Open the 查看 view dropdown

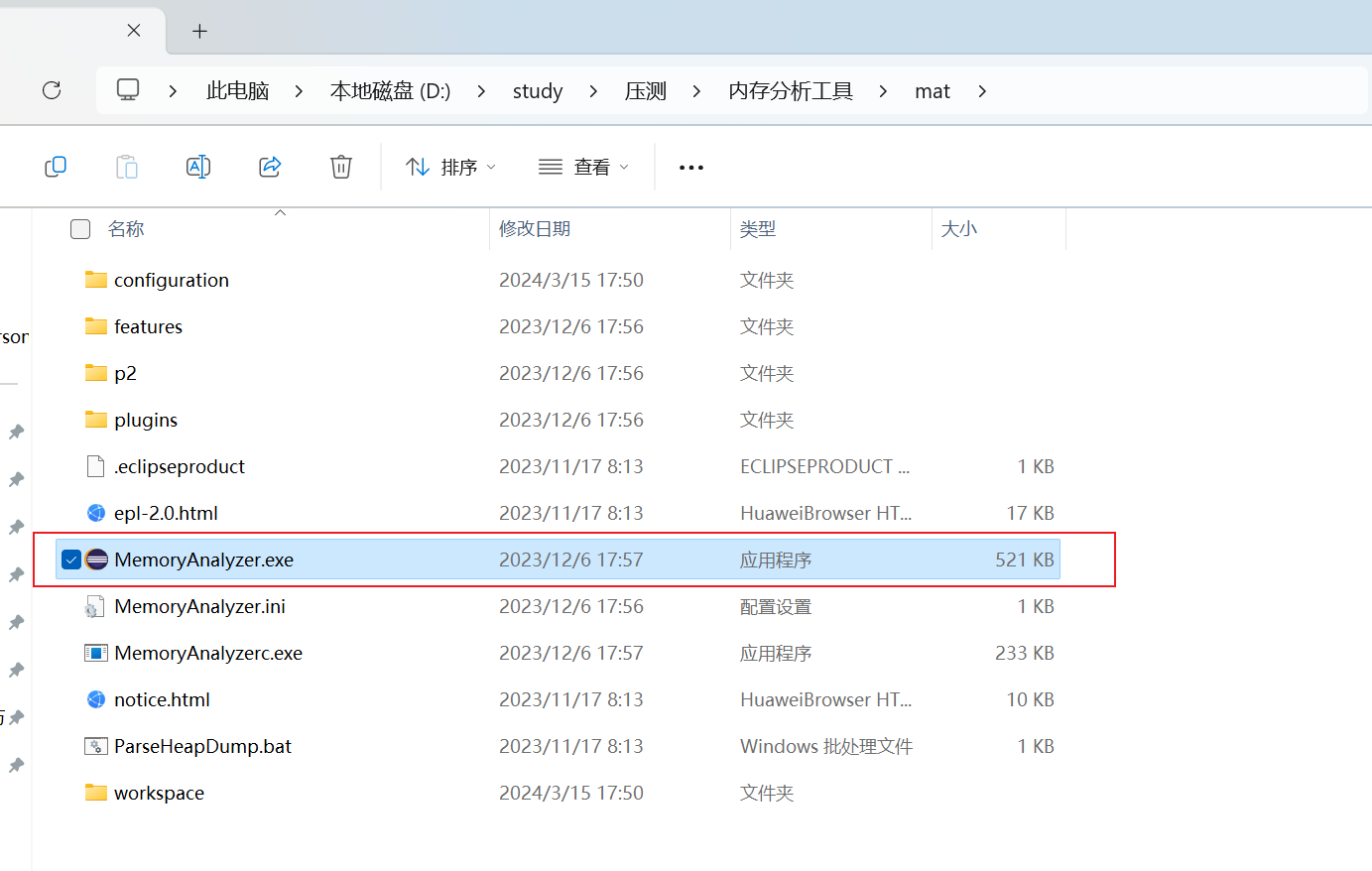tap(583, 168)
